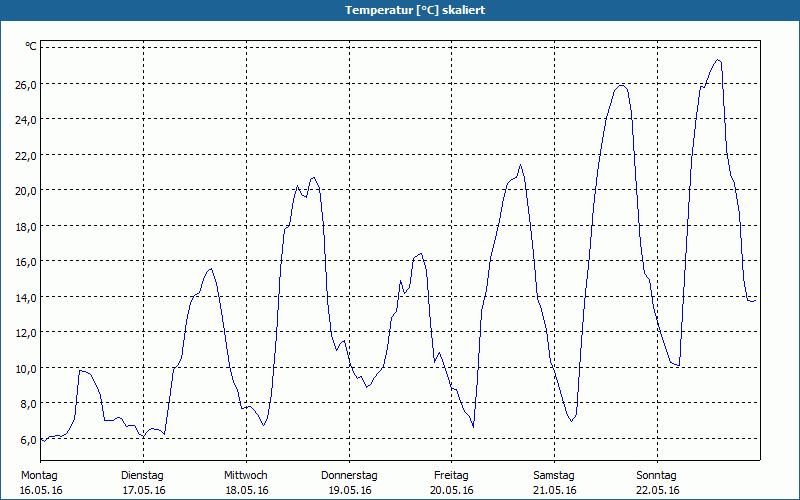Click the 8,0 y-axis value

click(x=29, y=404)
